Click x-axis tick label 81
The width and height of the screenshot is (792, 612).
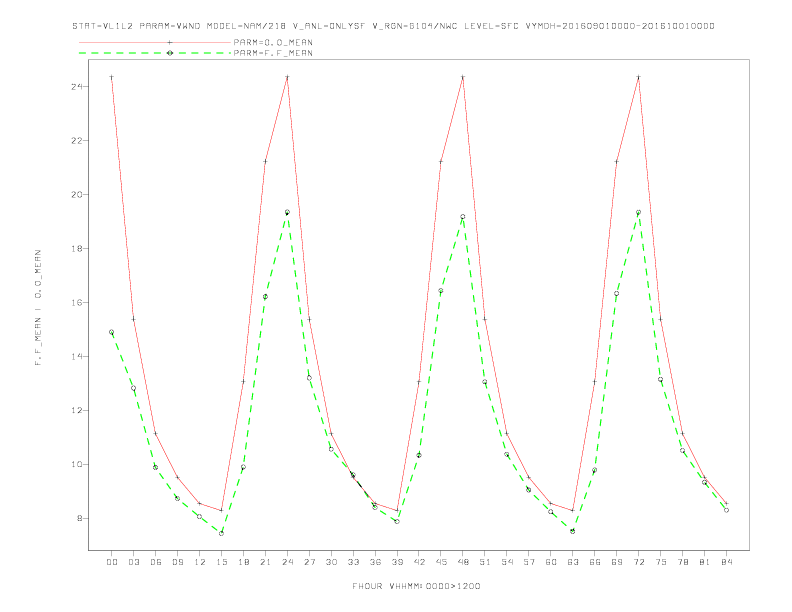pos(705,562)
